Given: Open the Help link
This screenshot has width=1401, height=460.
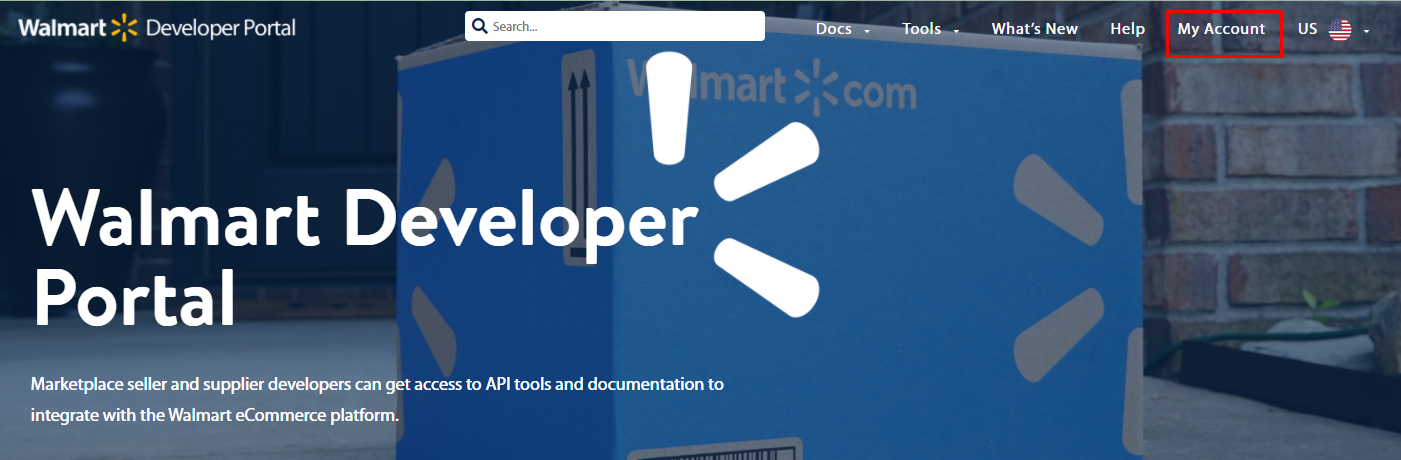Looking at the screenshot, I should point(1127,29).
